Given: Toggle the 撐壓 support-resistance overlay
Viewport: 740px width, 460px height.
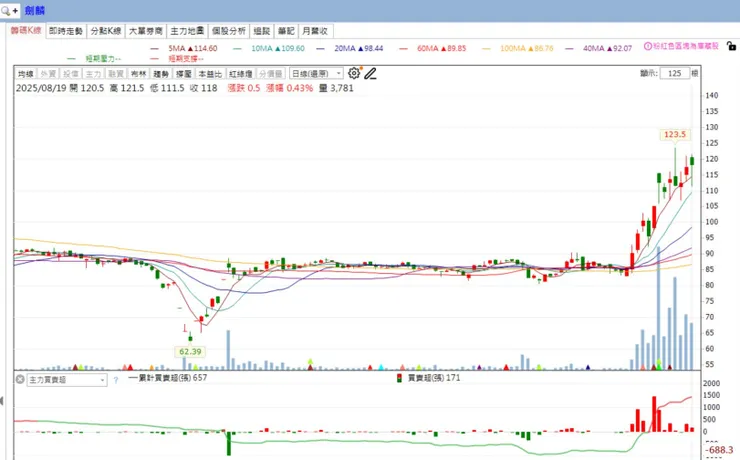Looking at the screenshot, I should (x=184, y=74).
